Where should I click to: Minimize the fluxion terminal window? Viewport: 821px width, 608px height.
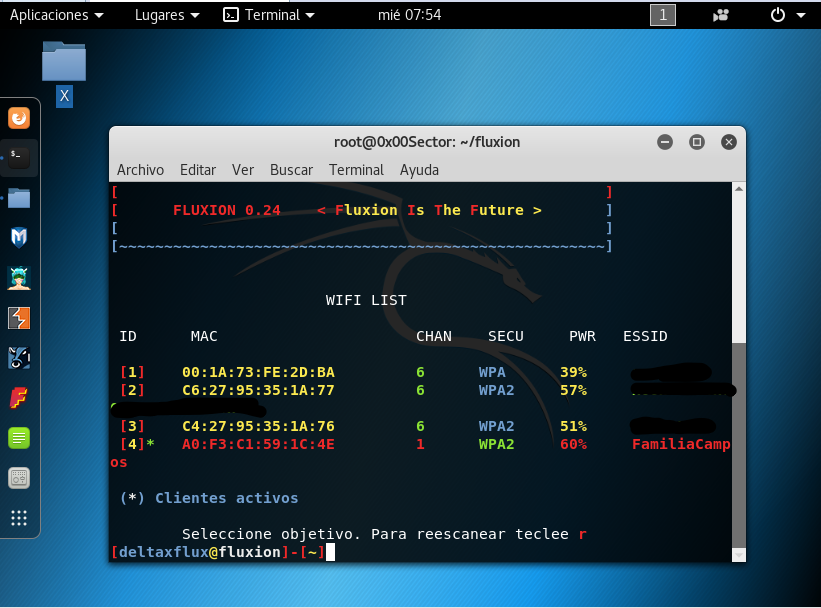[665, 142]
